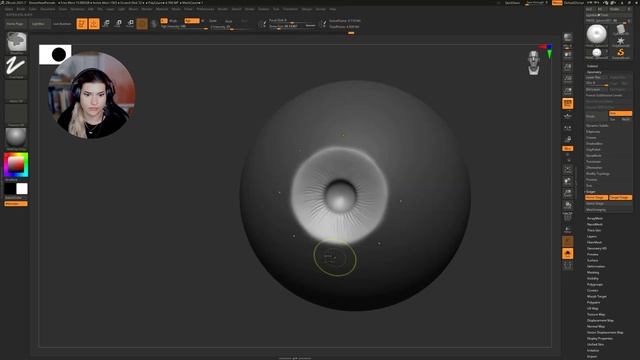The height and width of the screenshot is (360, 640).
Task: Select the PolyMesh3D star tool
Action: pyautogui.click(x=620, y=41)
